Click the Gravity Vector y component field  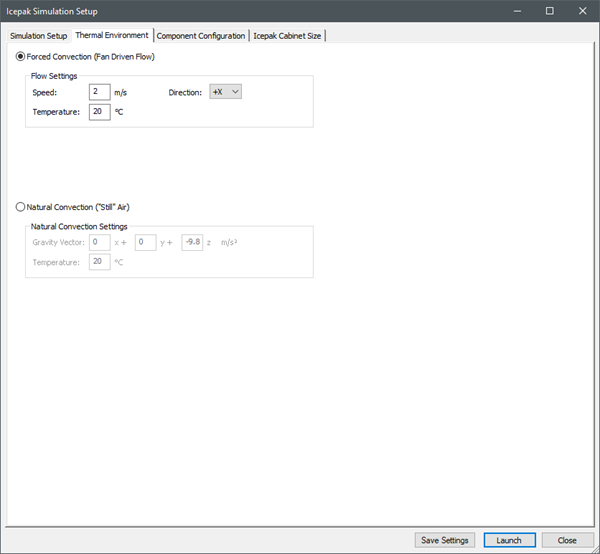[x=145, y=242]
